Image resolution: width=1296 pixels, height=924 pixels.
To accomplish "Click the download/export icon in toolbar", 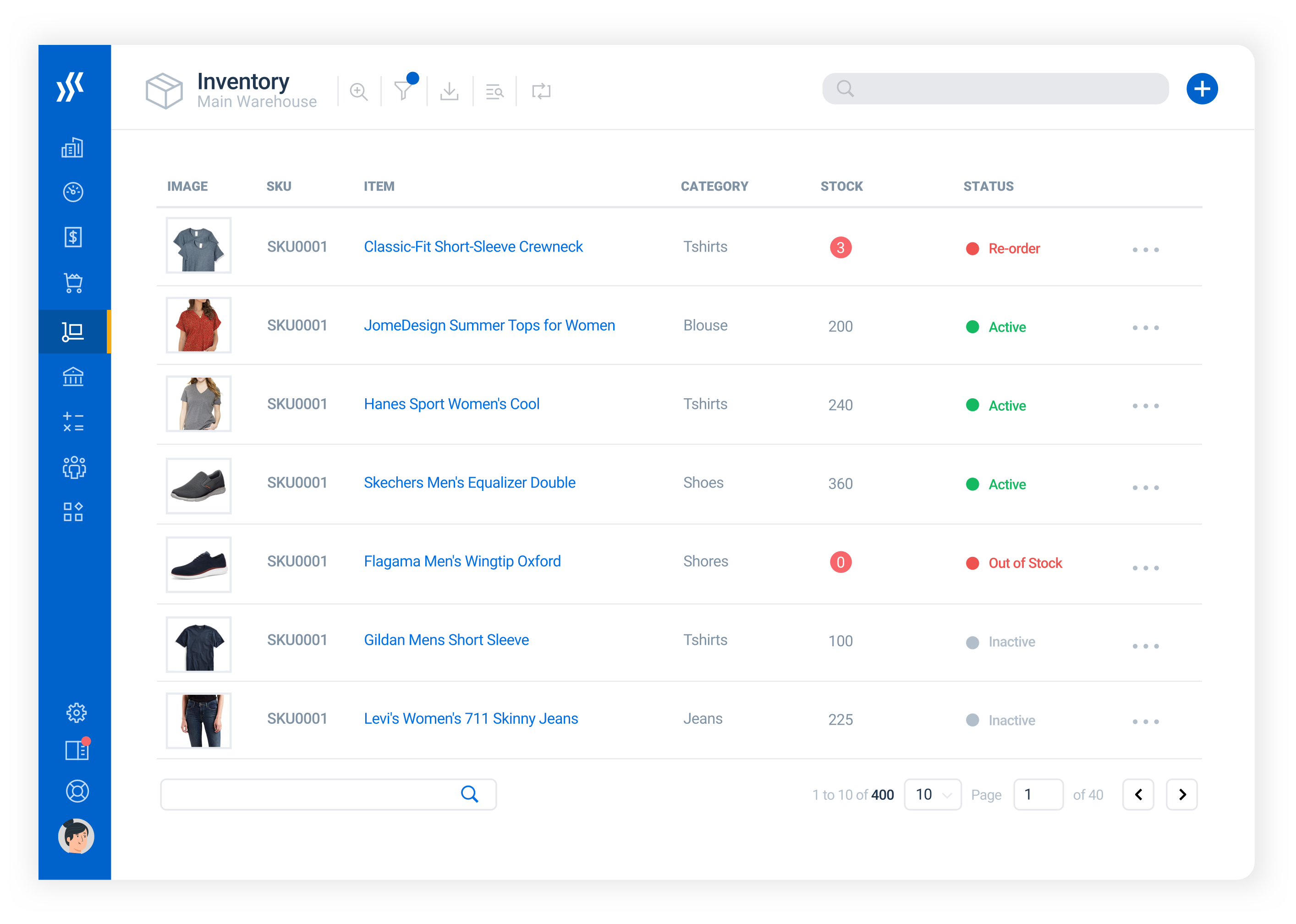I will click(x=449, y=90).
